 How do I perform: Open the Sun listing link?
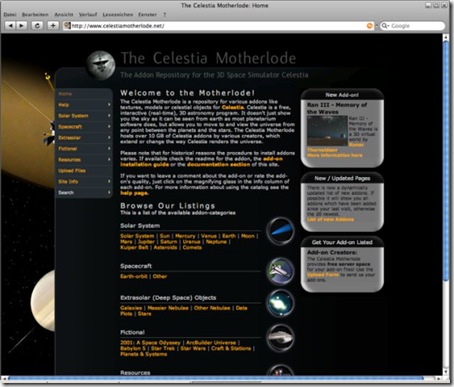tap(165, 236)
